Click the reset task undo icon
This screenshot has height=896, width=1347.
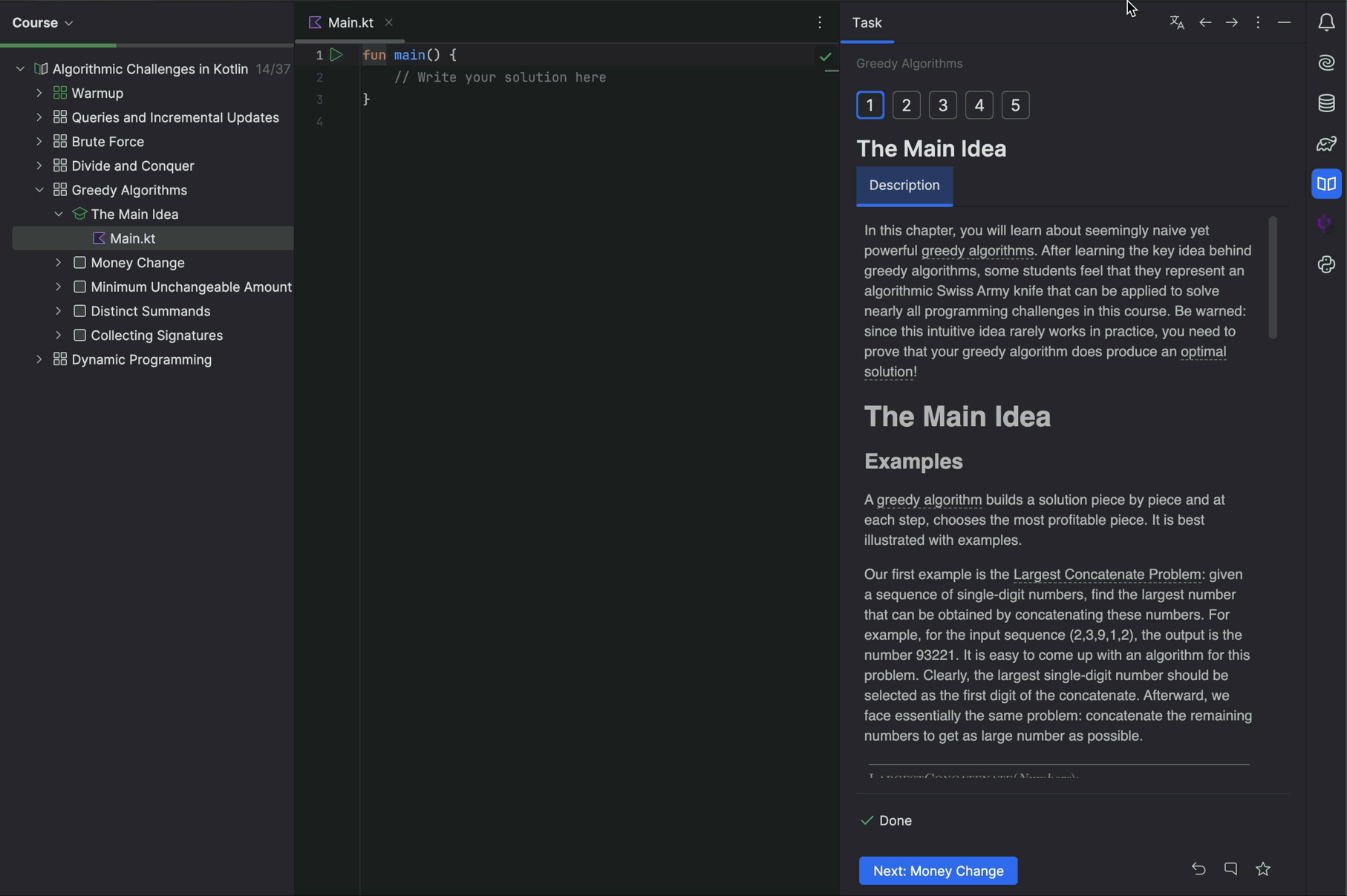point(1198,869)
